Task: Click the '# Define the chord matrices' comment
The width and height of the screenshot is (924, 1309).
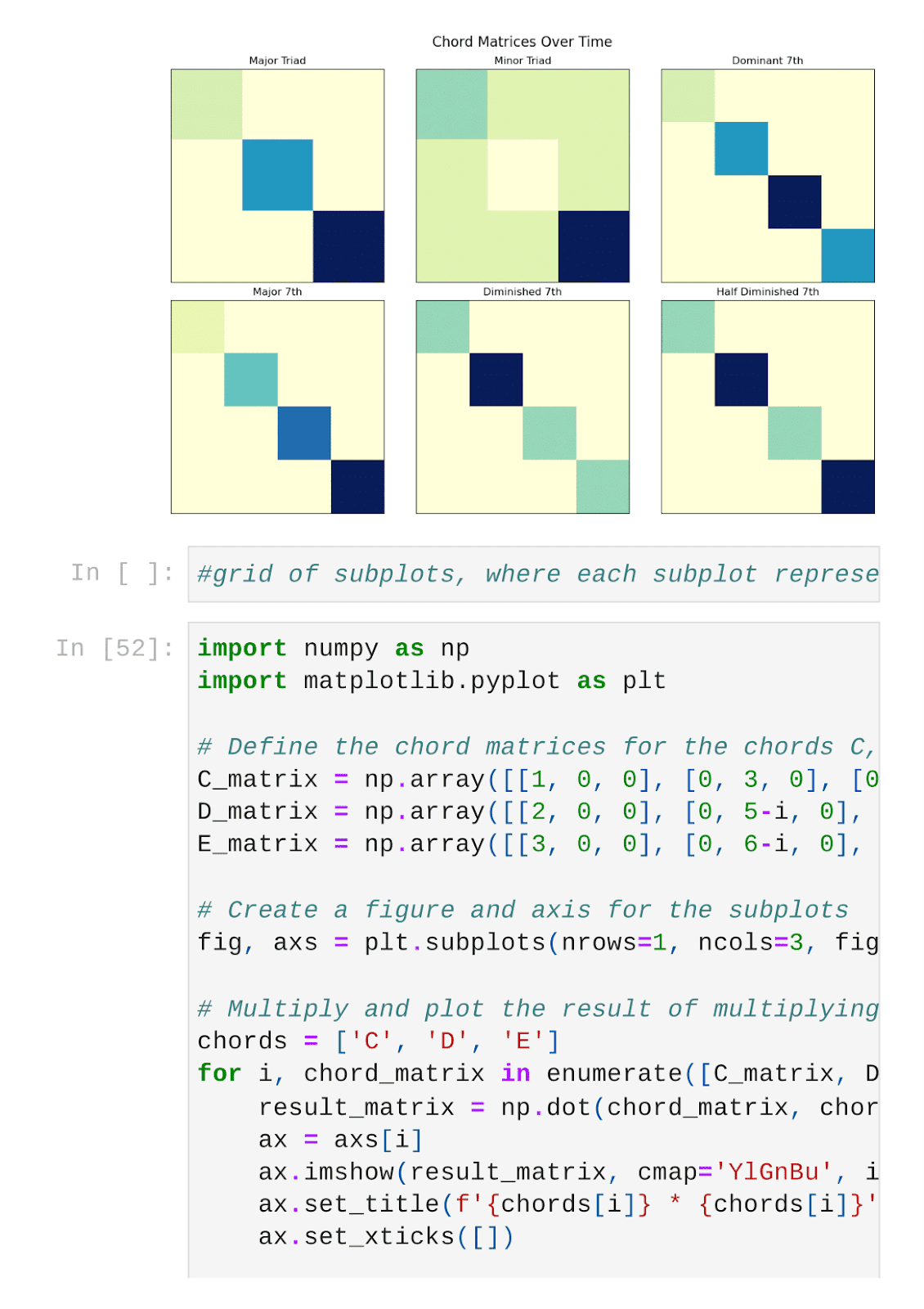Action: click(537, 746)
